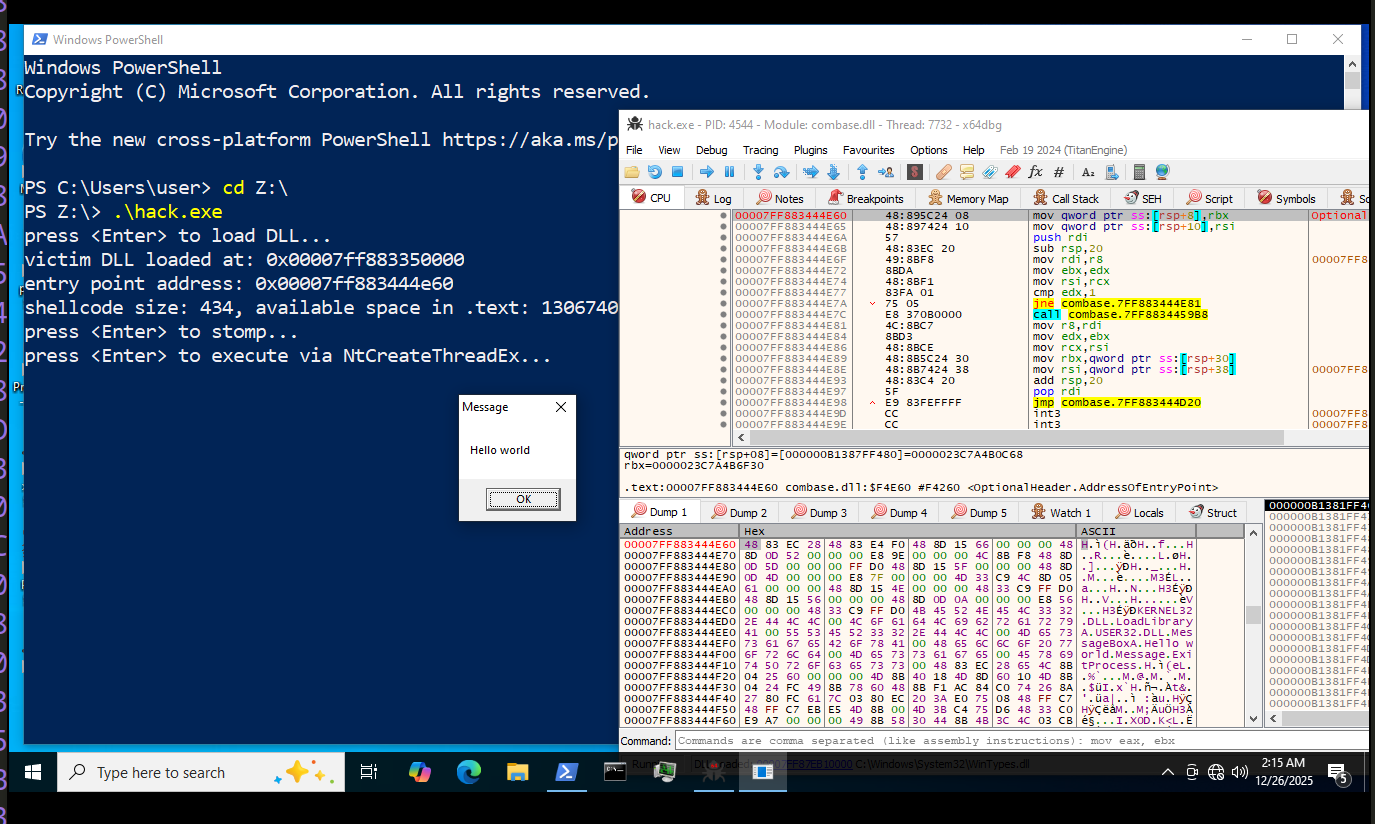
Task: Open the Functions fx icon
Action: tap(1035, 172)
